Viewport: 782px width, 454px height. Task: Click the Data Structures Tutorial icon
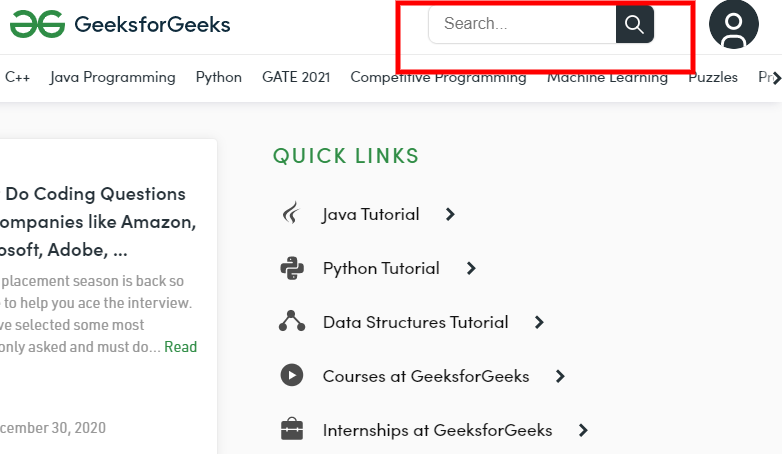click(292, 322)
